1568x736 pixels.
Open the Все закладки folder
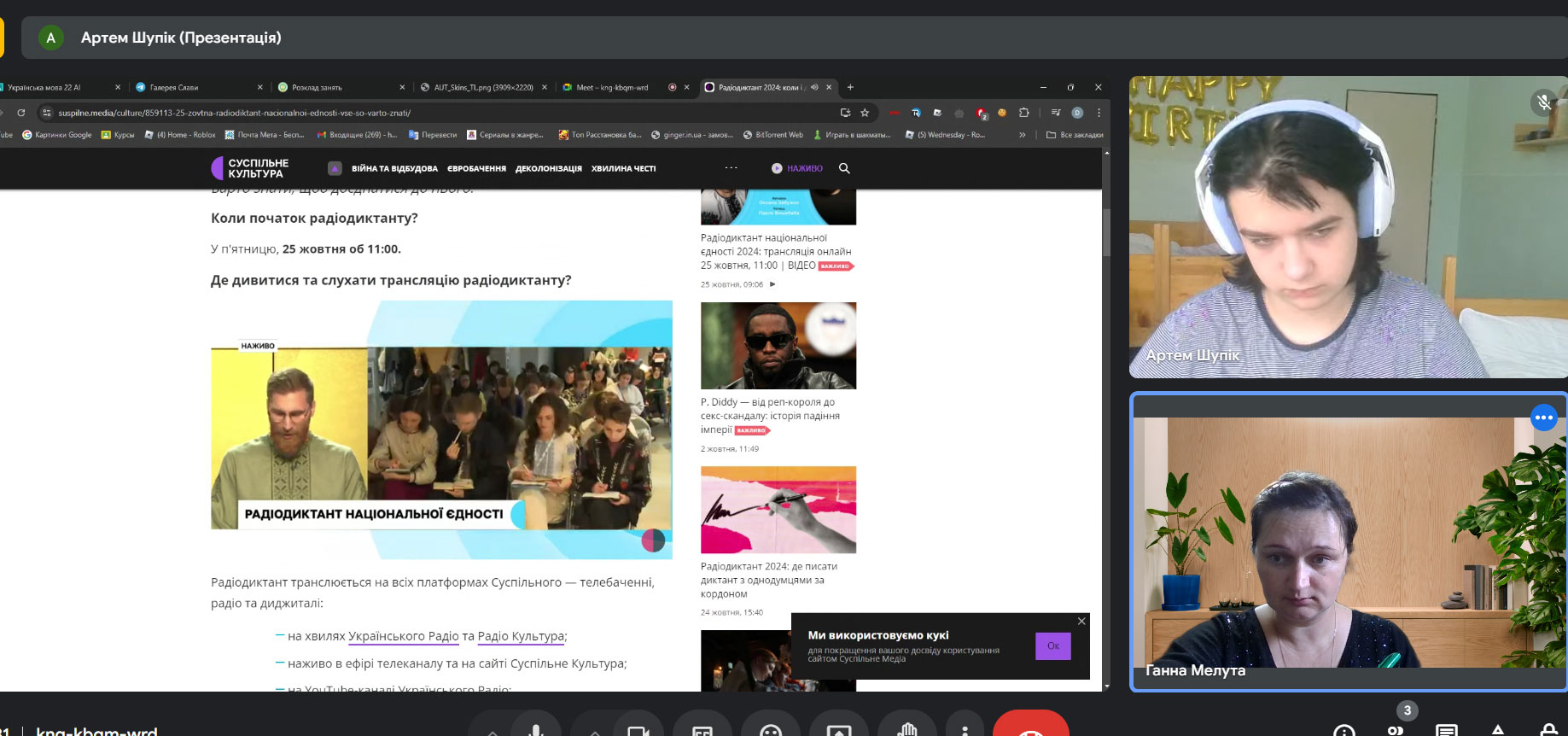(x=1075, y=135)
